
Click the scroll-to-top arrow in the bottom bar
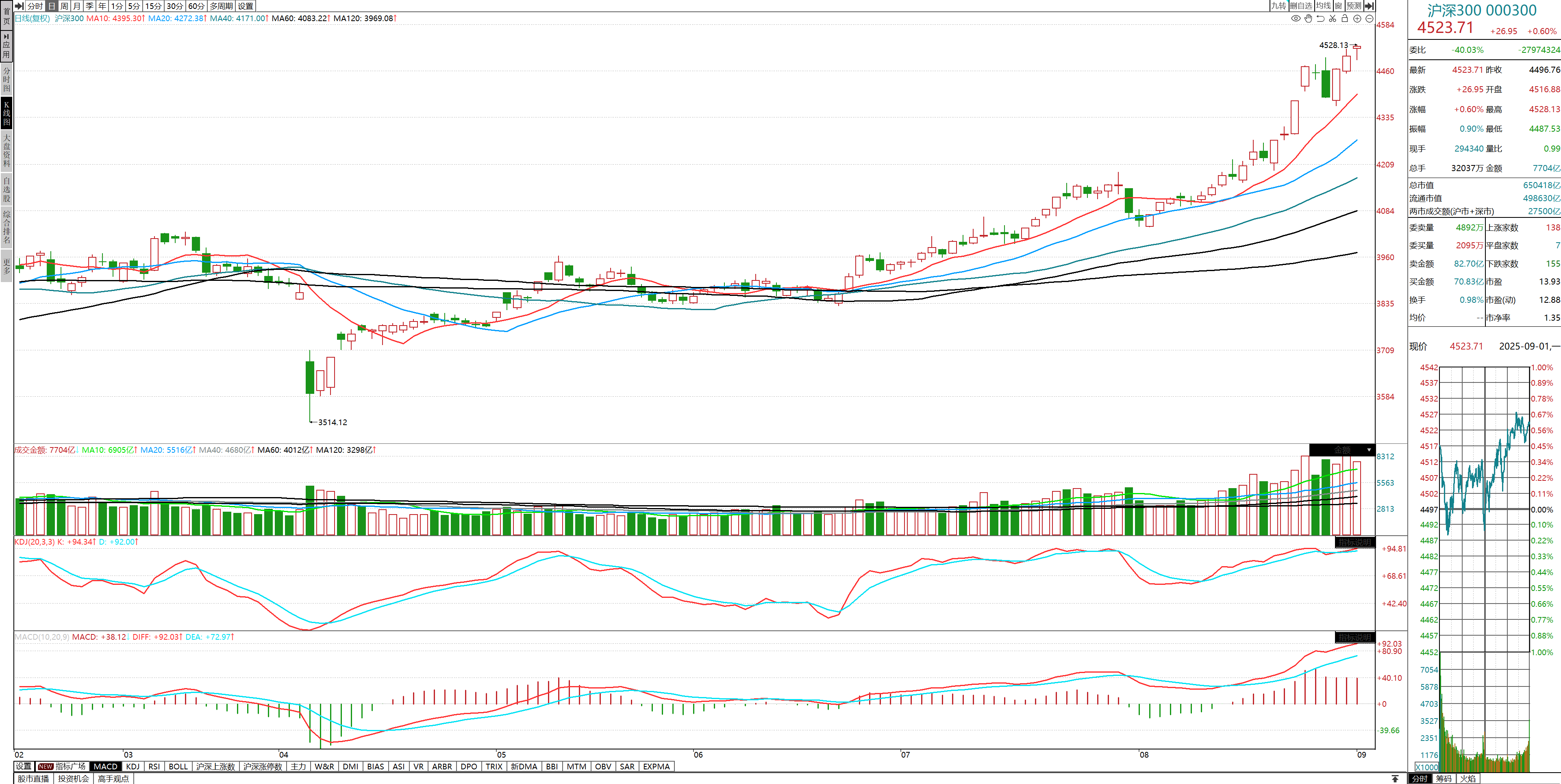click(1395, 779)
